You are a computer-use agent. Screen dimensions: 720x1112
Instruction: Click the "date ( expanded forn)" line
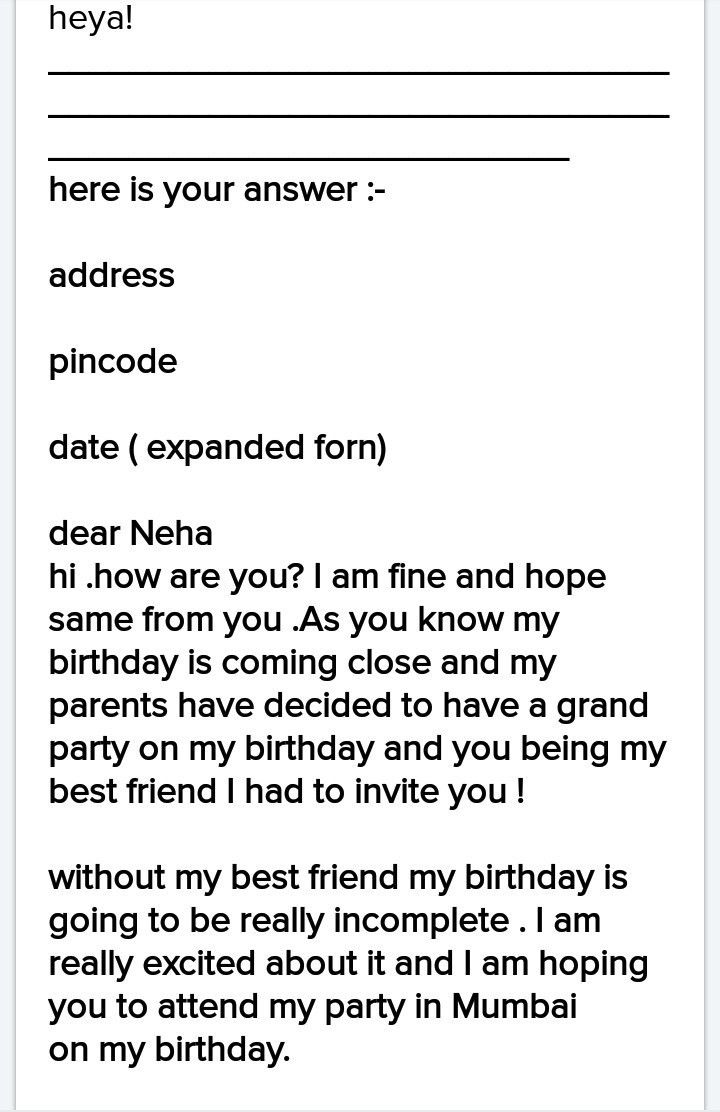click(217, 447)
